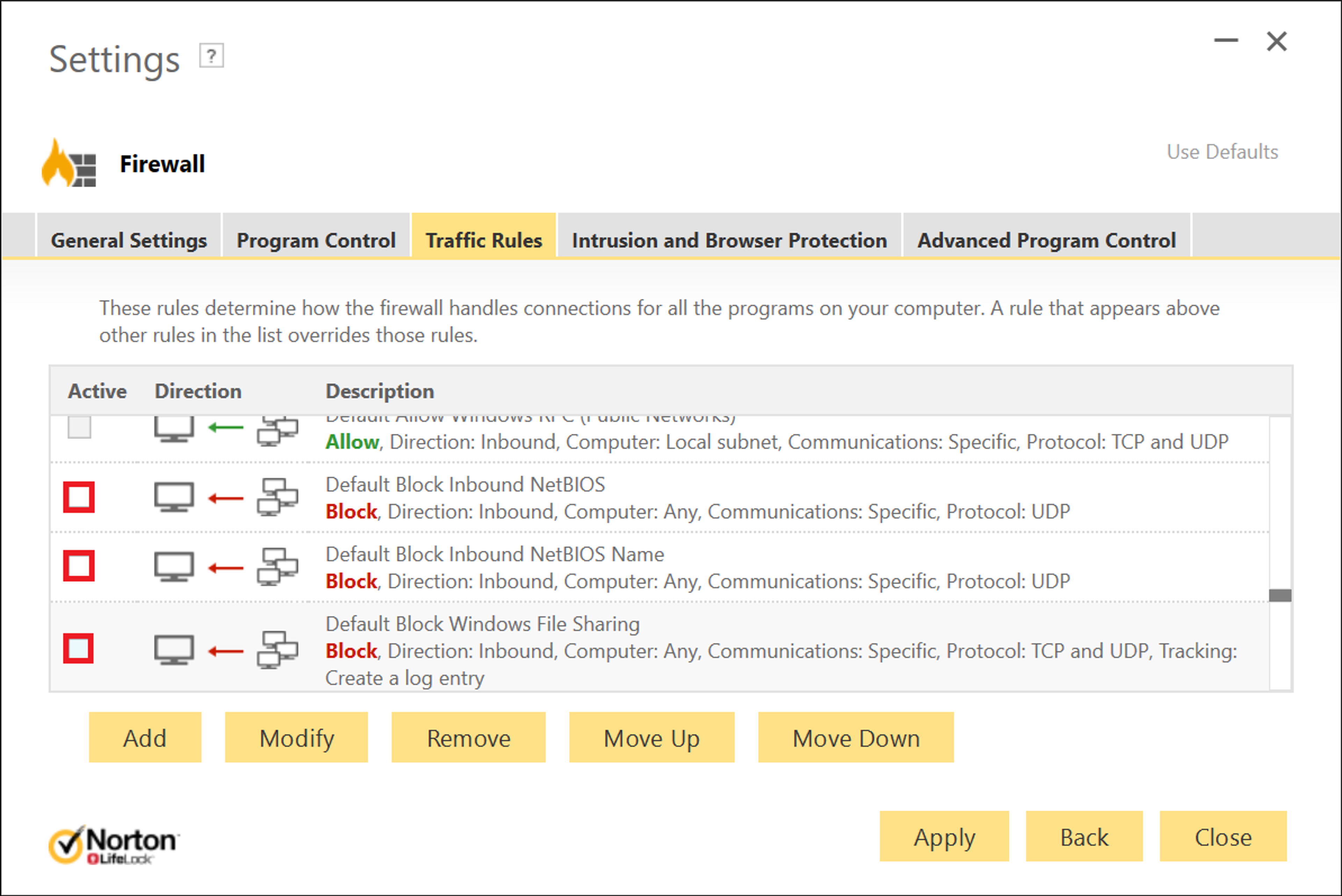Image resolution: width=1342 pixels, height=896 pixels.
Task: Click the Use Defaults link
Action: point(1222,152)
